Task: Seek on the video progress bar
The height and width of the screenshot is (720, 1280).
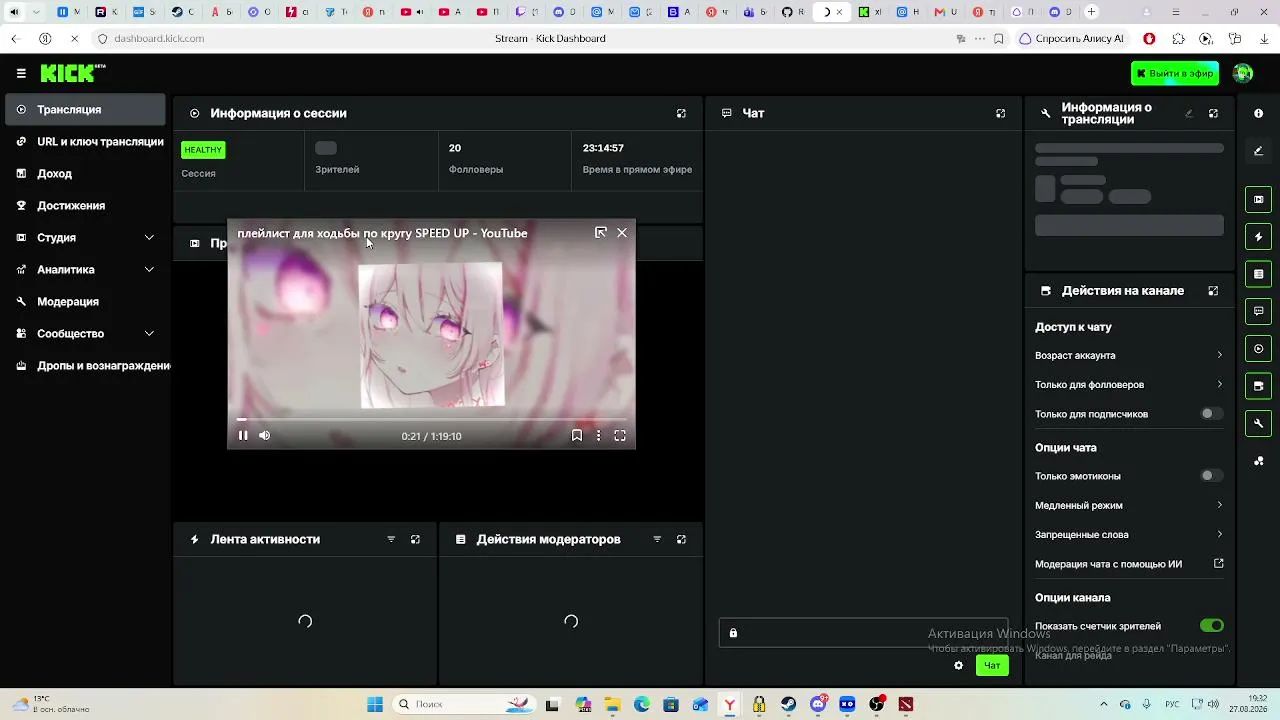Action: tap(431, 419)
